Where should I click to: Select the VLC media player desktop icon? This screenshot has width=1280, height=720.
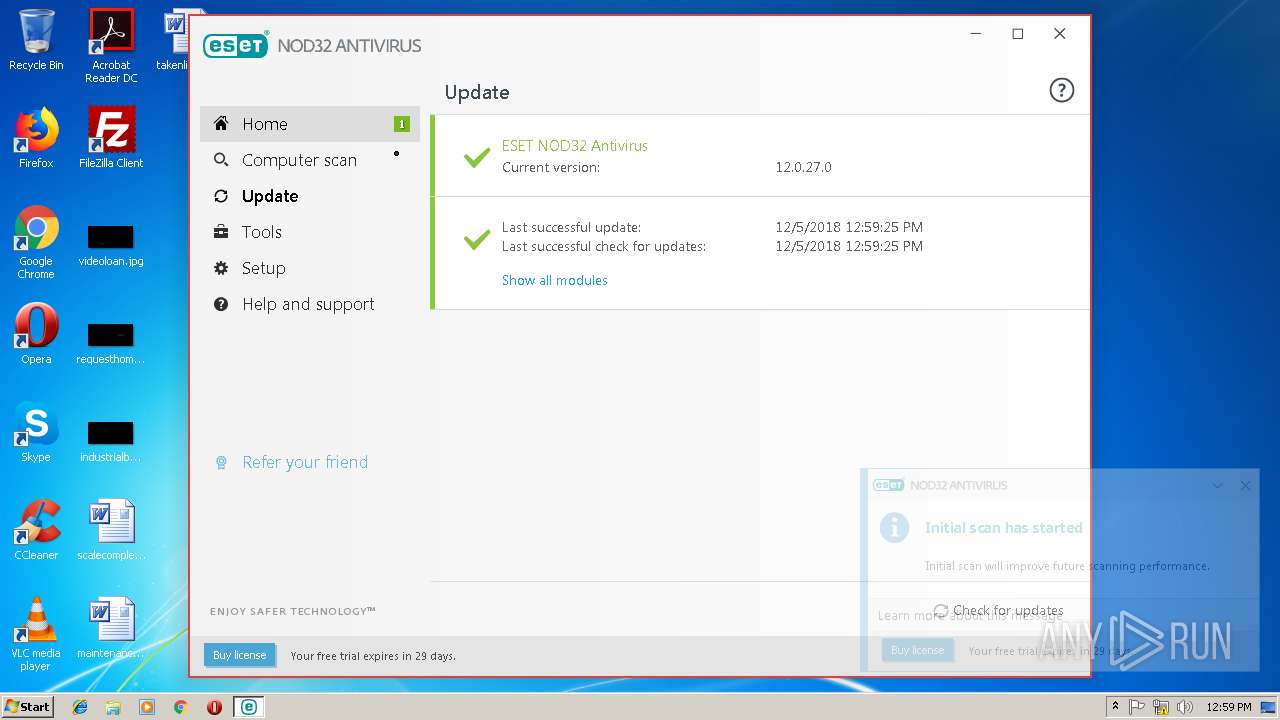pos(36,634)
